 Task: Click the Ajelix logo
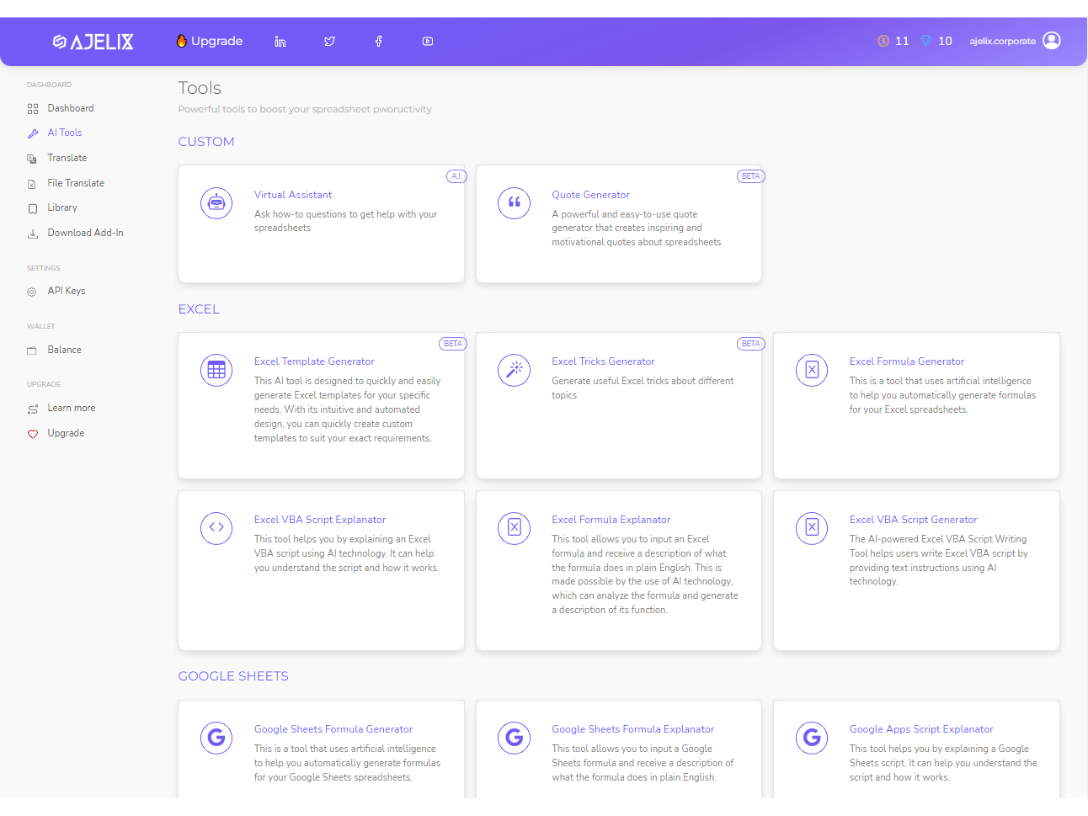[92, 41]
